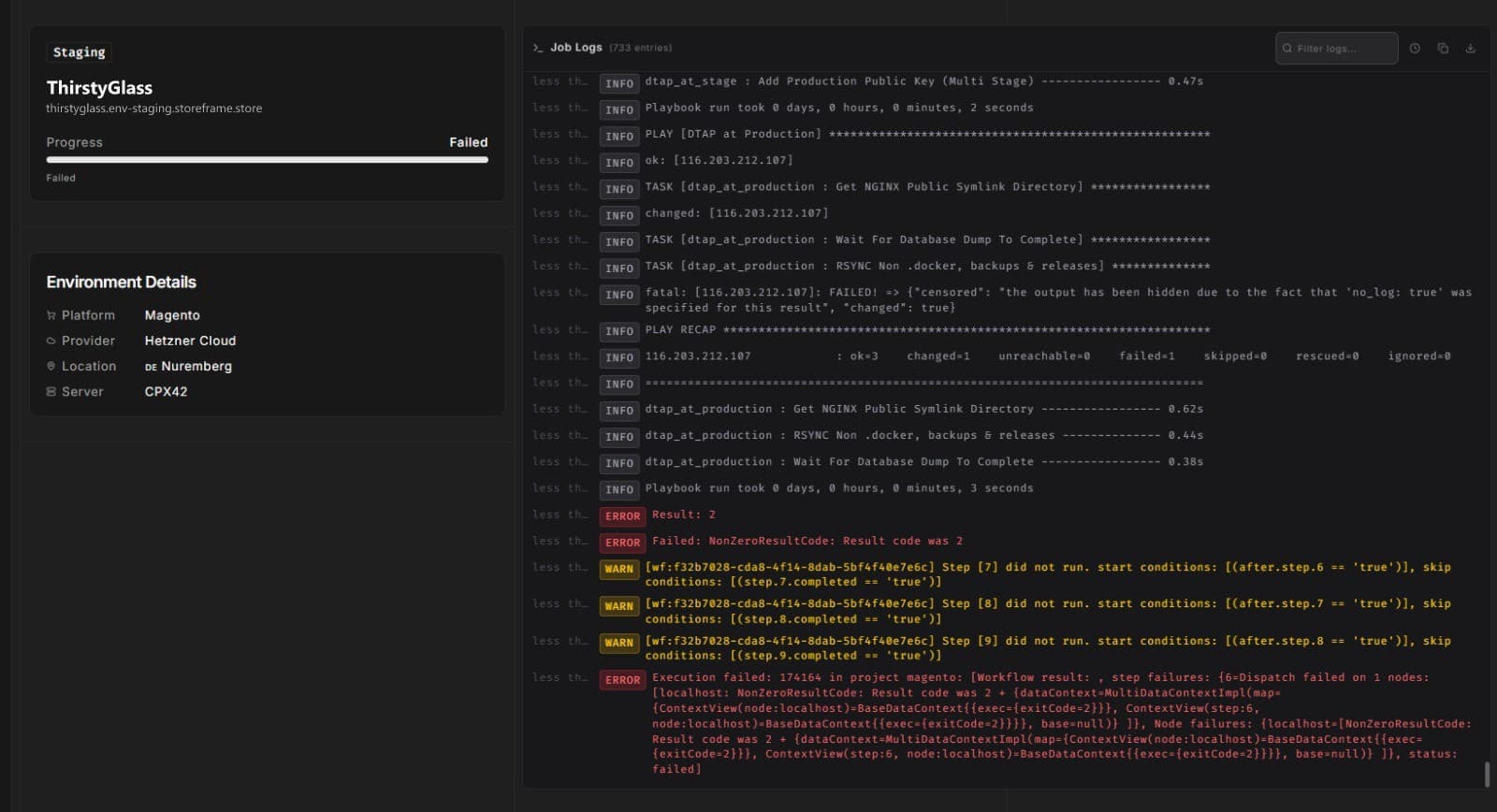Click the Staging environment badge

(x=80, y=52)
